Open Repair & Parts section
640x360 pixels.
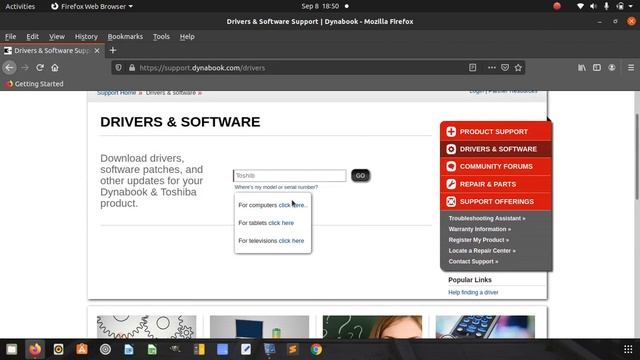(496, 184)
